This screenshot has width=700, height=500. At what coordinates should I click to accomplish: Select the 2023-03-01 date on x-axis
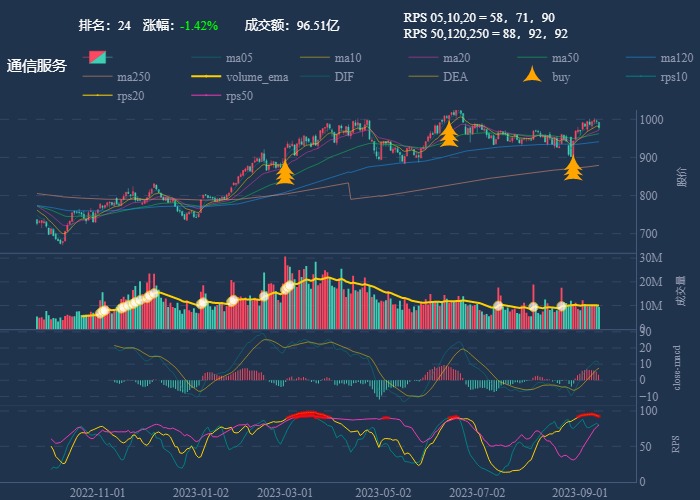282,492
